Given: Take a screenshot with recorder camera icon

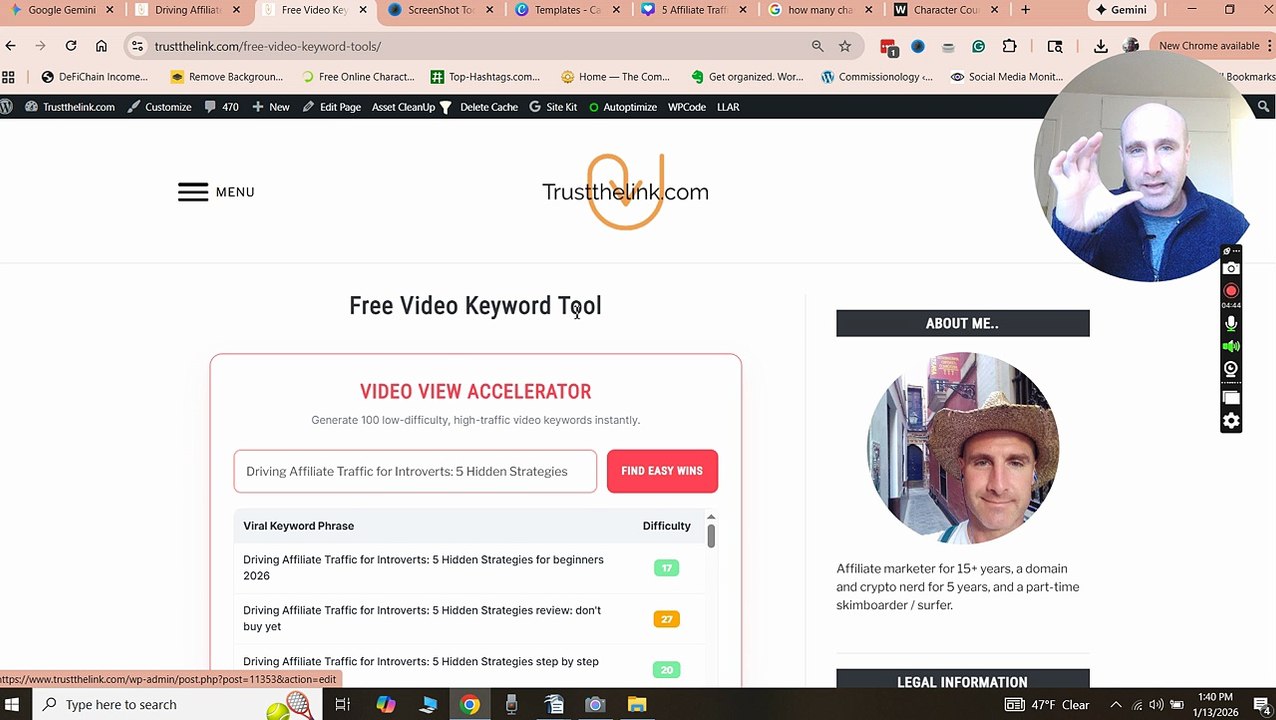Looking at the screenshot, I should pyautogui.click(x=1231, y=268).
